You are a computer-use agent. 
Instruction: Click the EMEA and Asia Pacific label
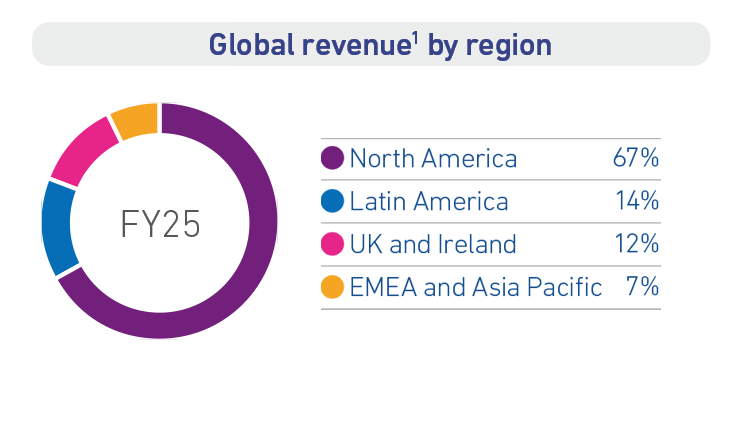(475, 288)
